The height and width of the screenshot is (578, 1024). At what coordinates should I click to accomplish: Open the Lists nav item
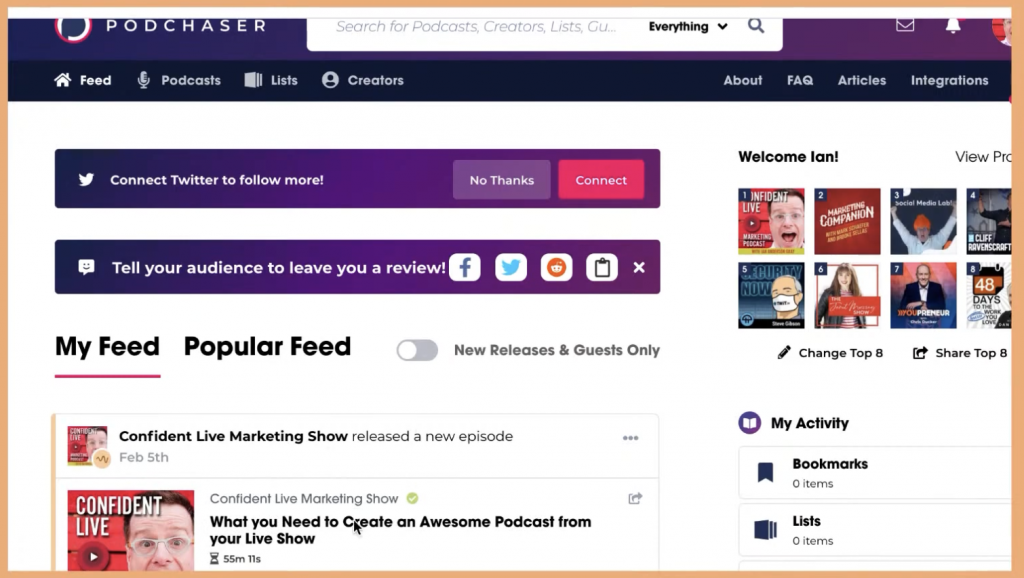coord(271,80)
